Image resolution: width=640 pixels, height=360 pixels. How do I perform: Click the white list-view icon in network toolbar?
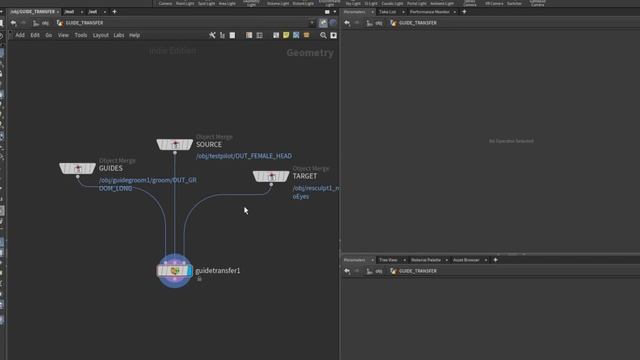pos(232,36)
